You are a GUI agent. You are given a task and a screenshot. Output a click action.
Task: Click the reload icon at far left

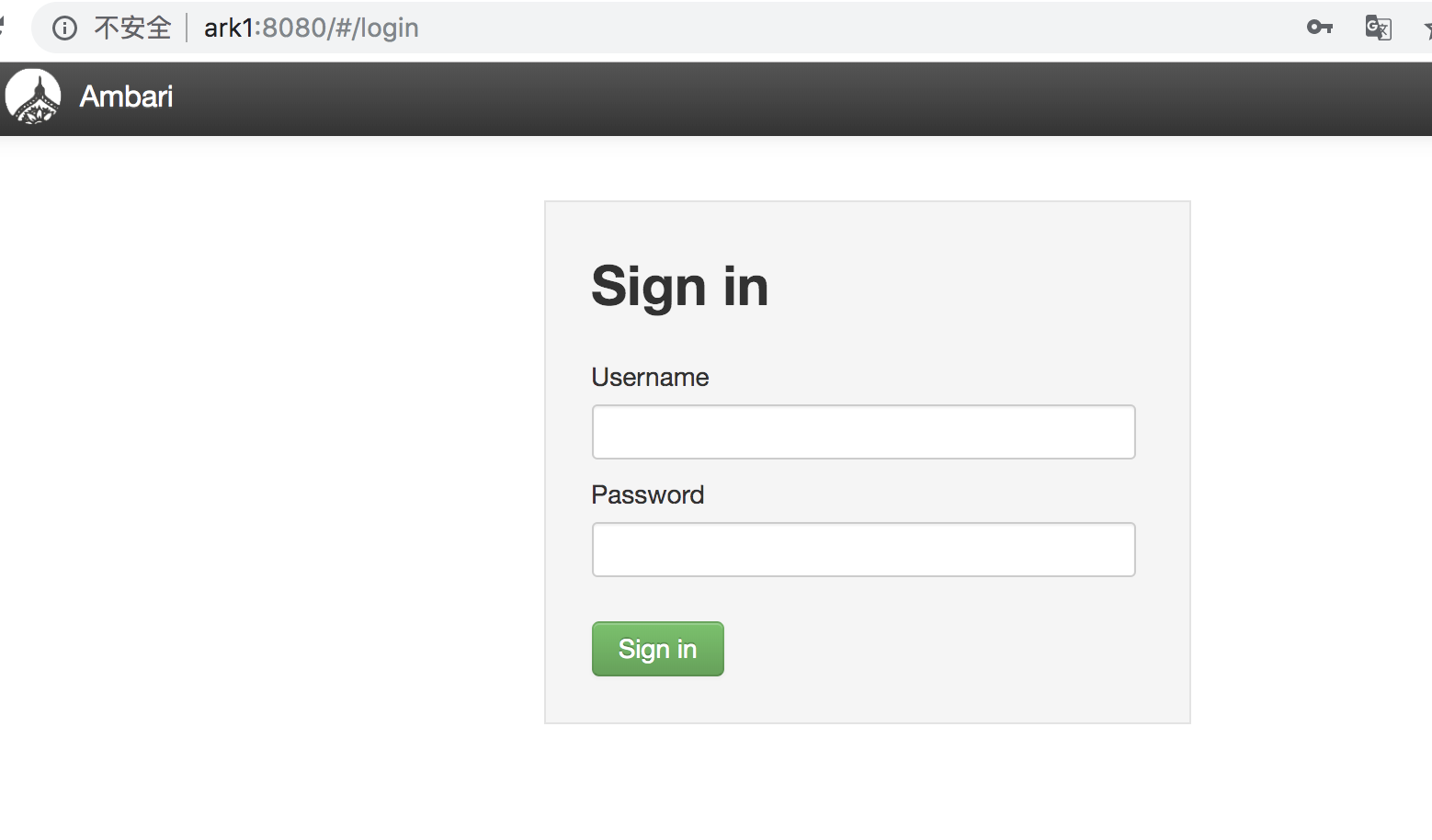[3, 28]
